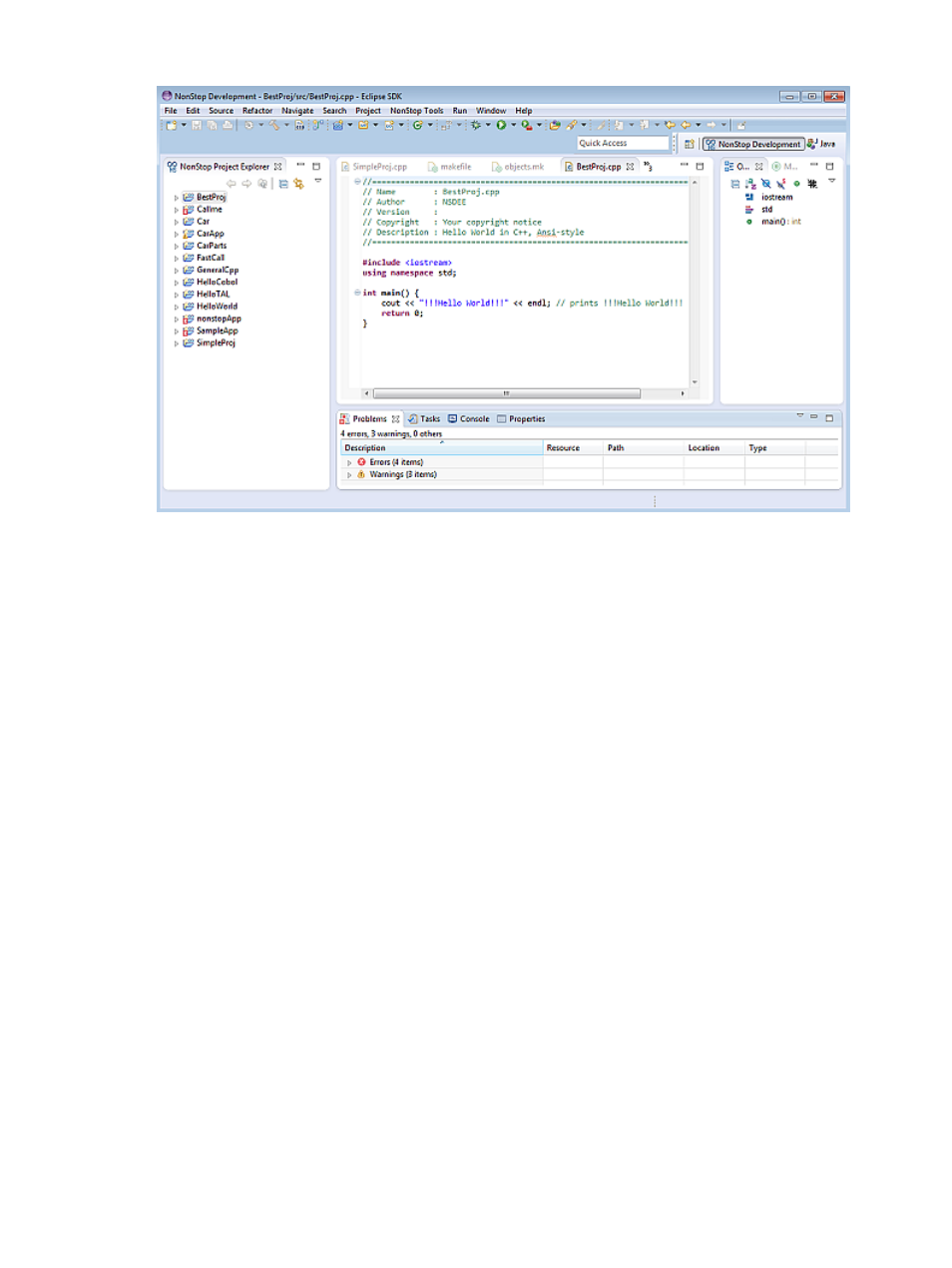Click the Forward arrow in Project Explorer toolbar

coord(246,184)
